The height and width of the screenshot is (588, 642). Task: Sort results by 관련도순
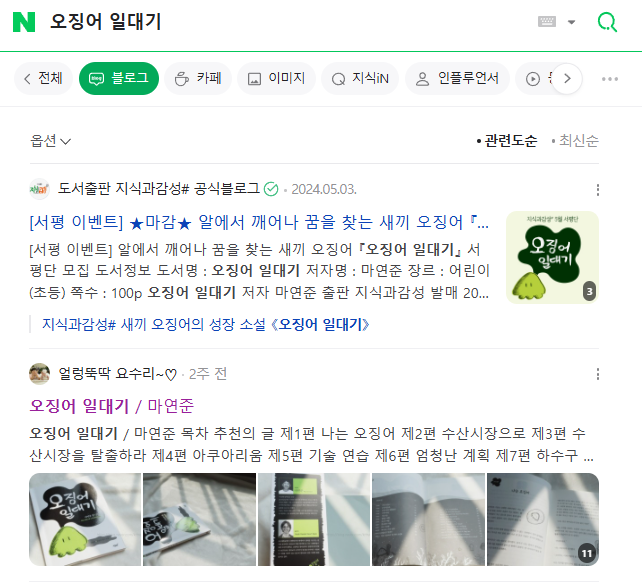(506, 141)
